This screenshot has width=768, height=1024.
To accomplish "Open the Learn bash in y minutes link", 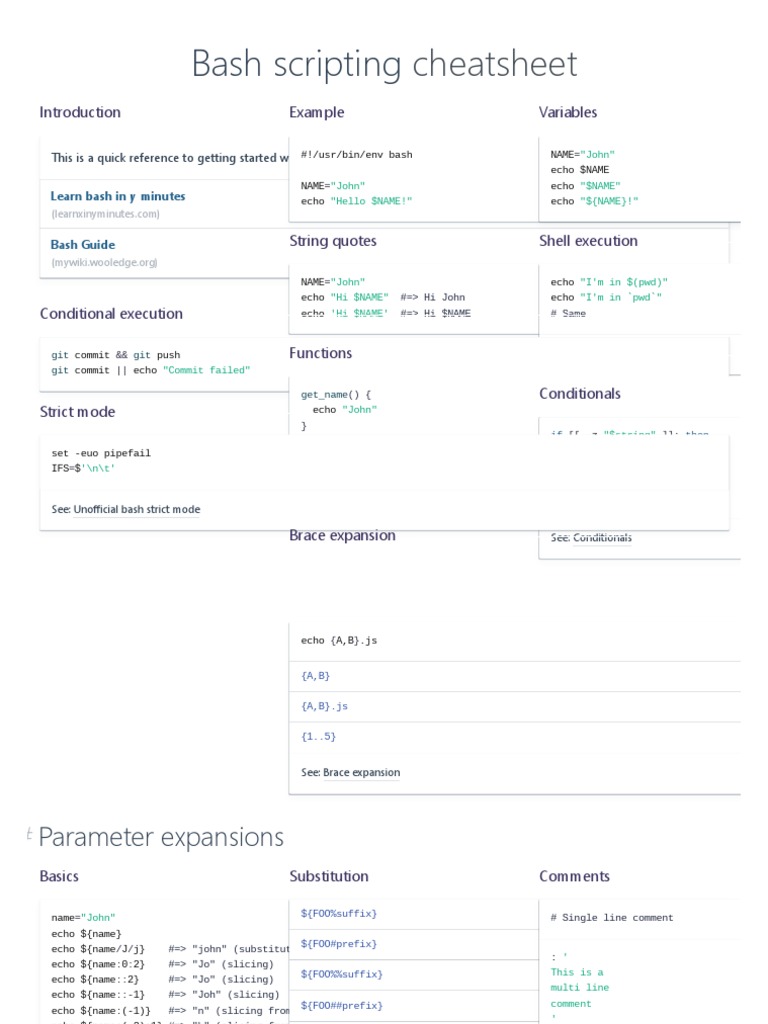I will (118, 196).
